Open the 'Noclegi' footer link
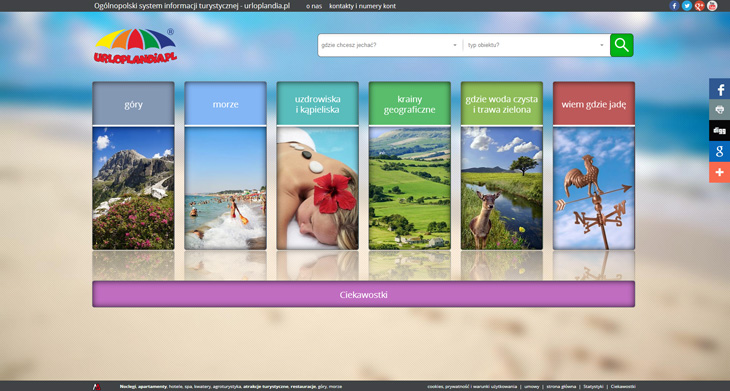The image size is (730, 391). click(x=128, y=386)
